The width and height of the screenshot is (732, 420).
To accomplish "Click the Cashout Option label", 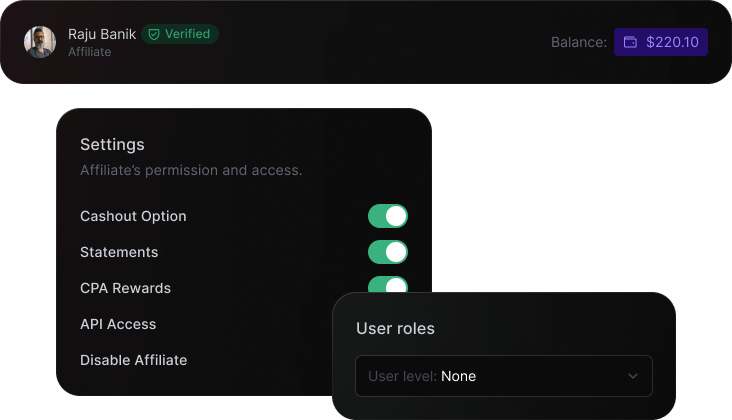I will [133, 216].
